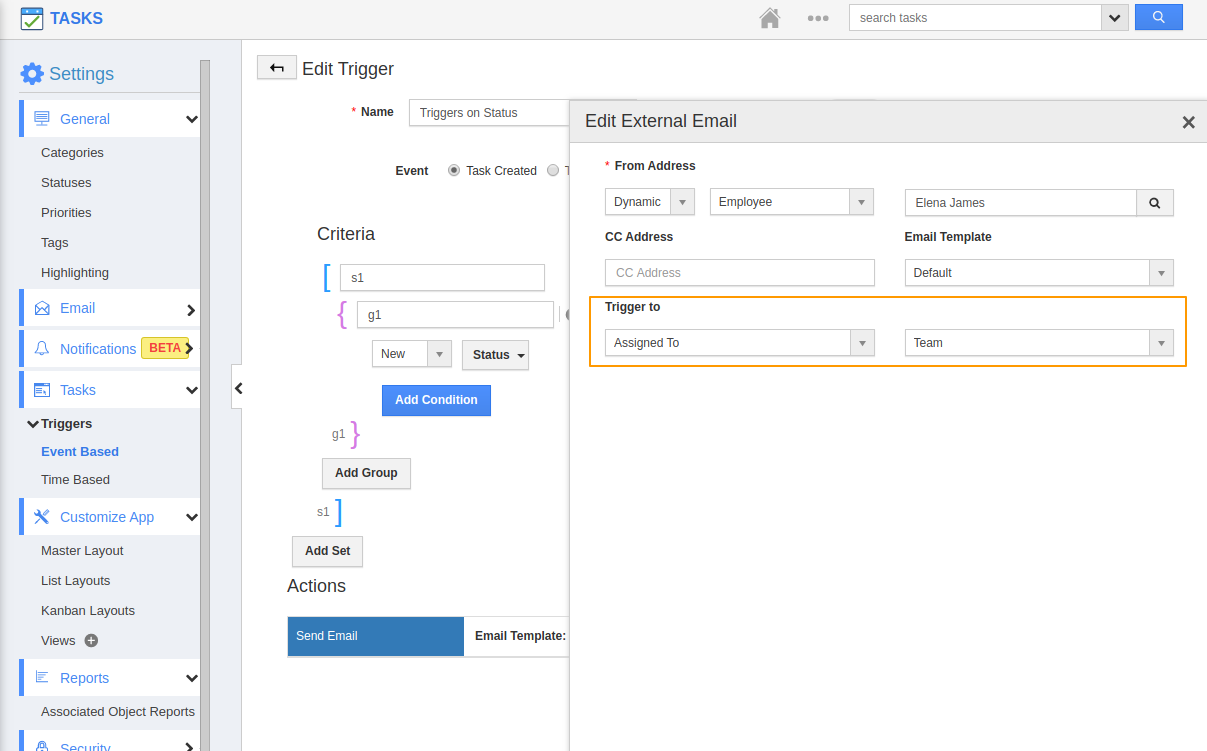Viewport: 1207px width, 751px height.
Task: Click the CC Address input field
Action: tap(740, 273)
